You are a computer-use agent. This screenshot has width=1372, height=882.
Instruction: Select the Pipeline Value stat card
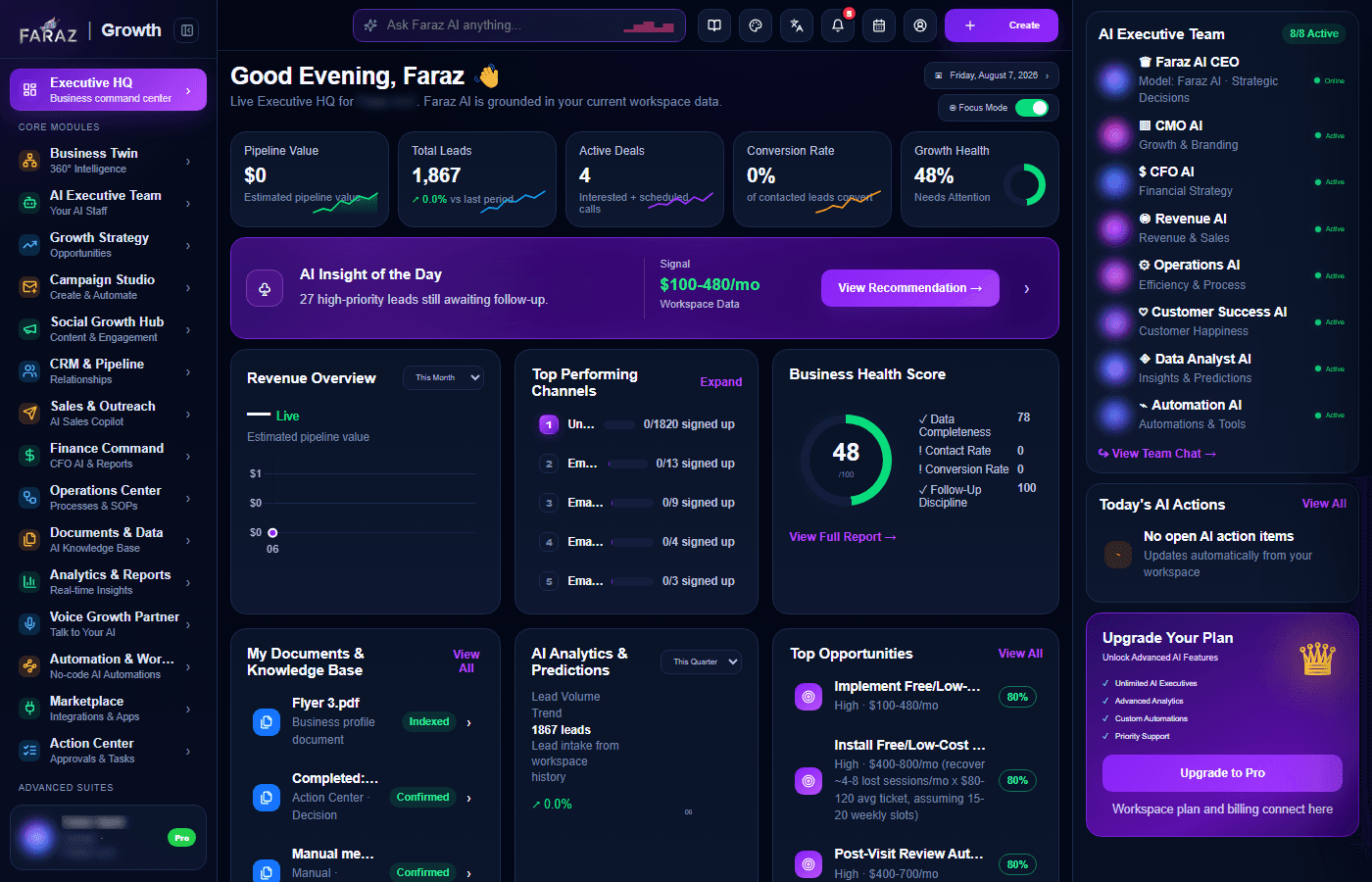click(x=310, y=179)
